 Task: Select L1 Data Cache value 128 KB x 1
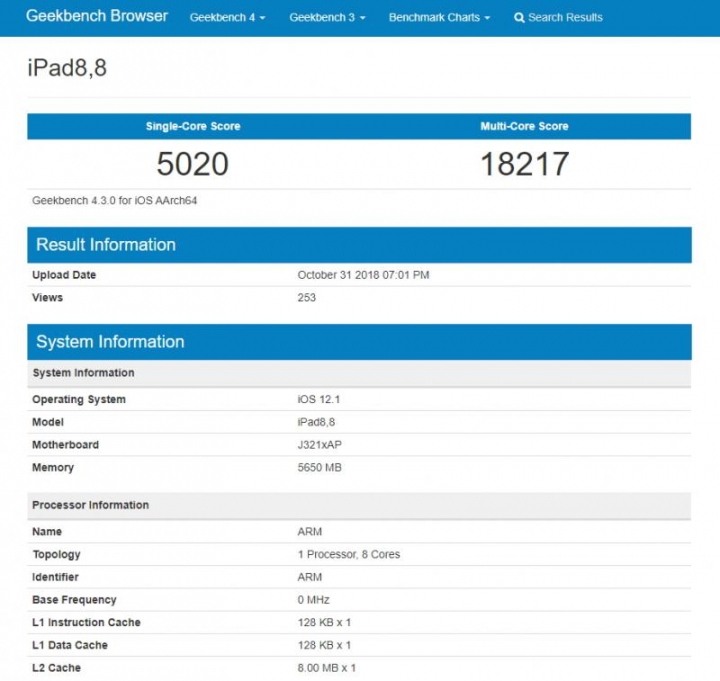click(x=324, y=645)
